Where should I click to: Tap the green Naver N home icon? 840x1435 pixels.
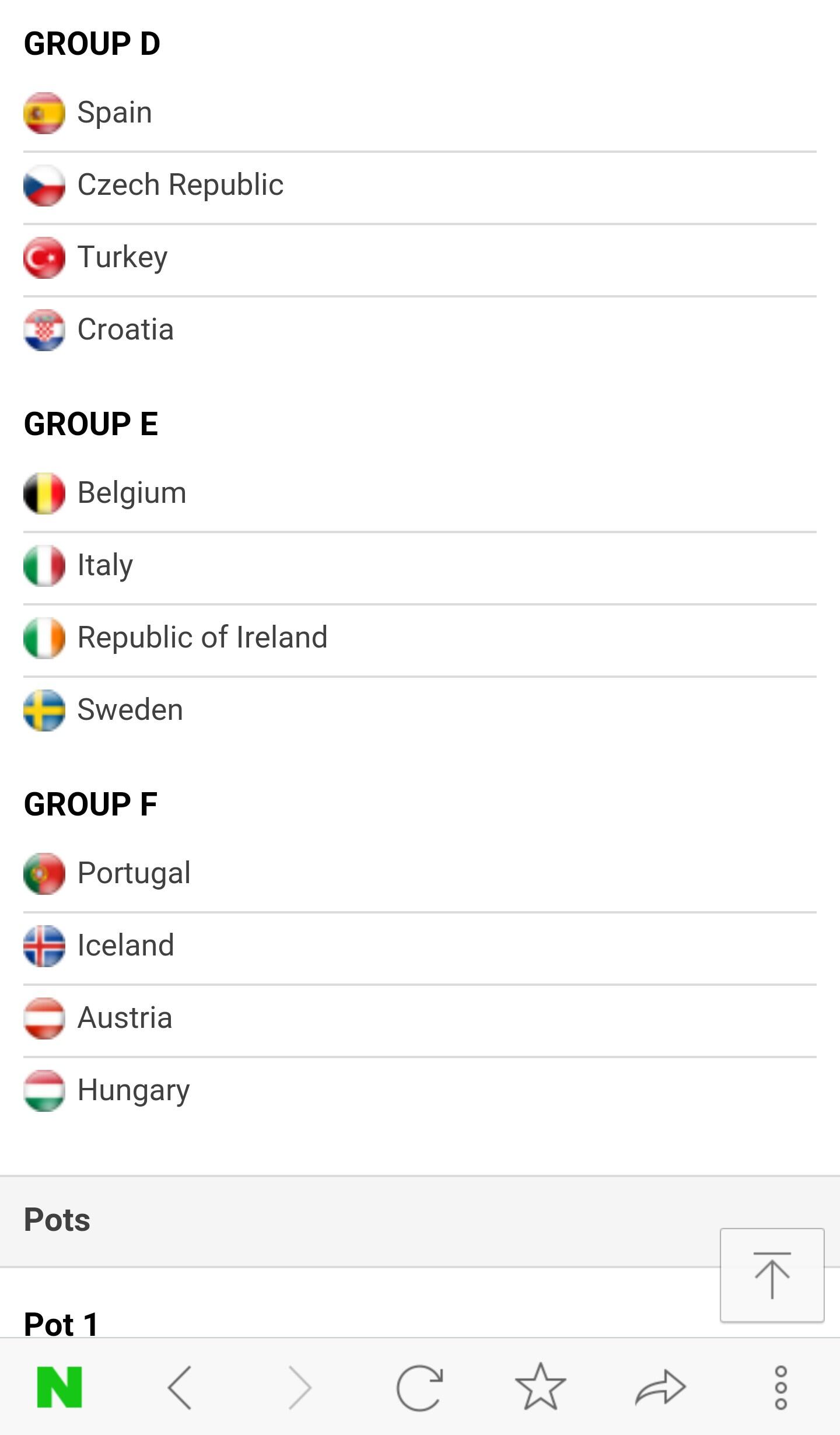[x=60, y=1387]
